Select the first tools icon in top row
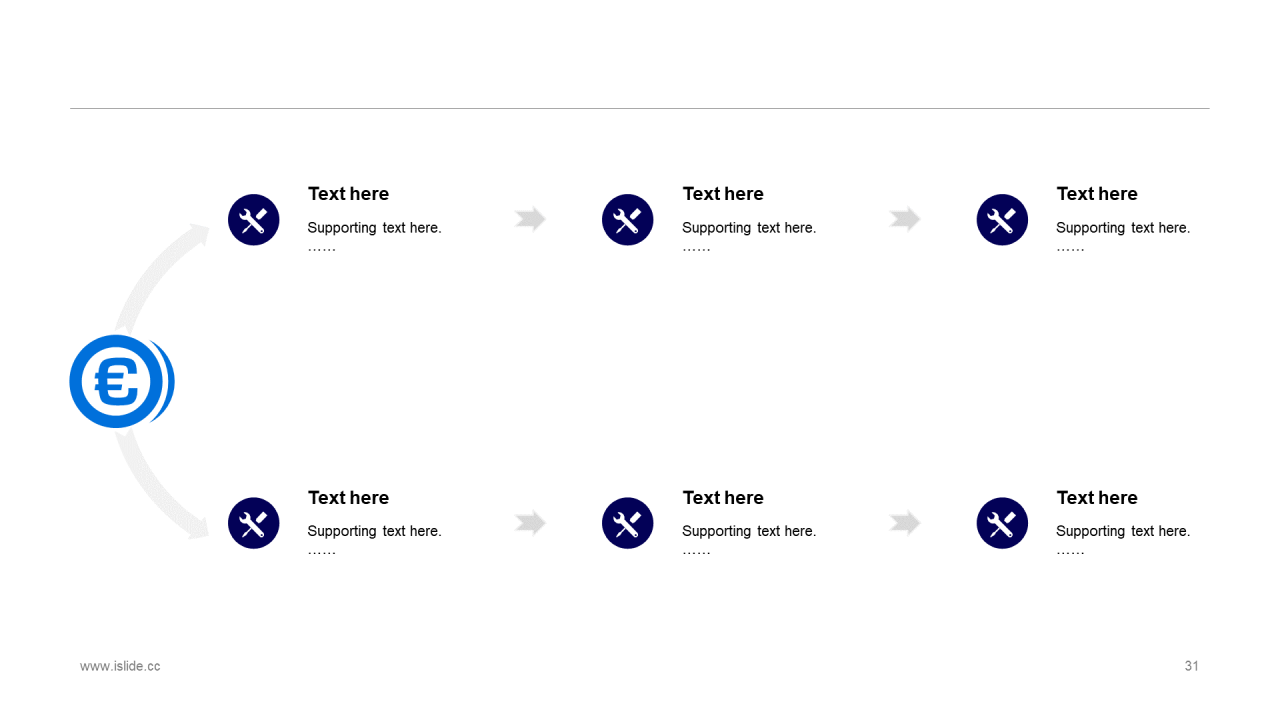This screenshot has width=1280, height=720. (254, 220)
